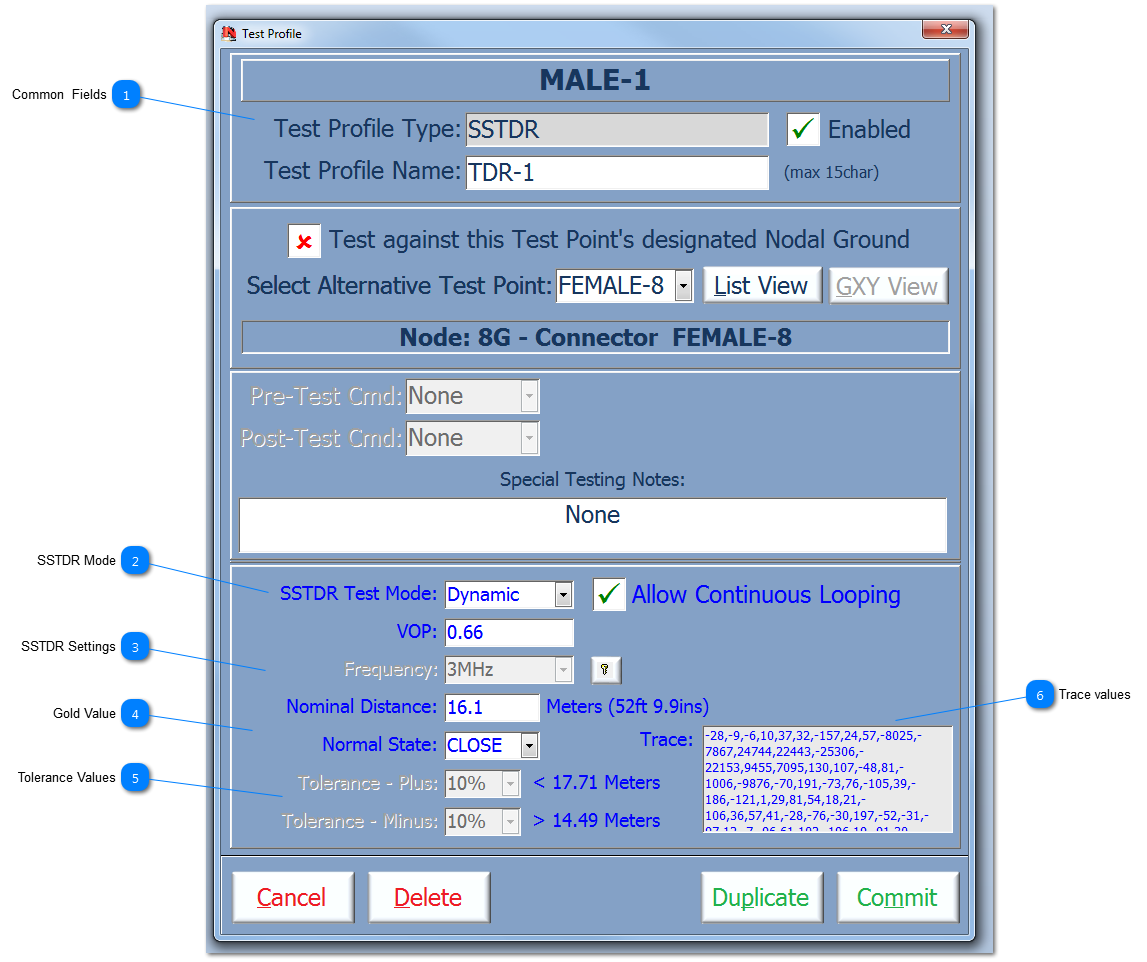The height and width of the screenshot is (962, 1147).
Task: Delete the TDR-1 profile
Action: point(429,896)
